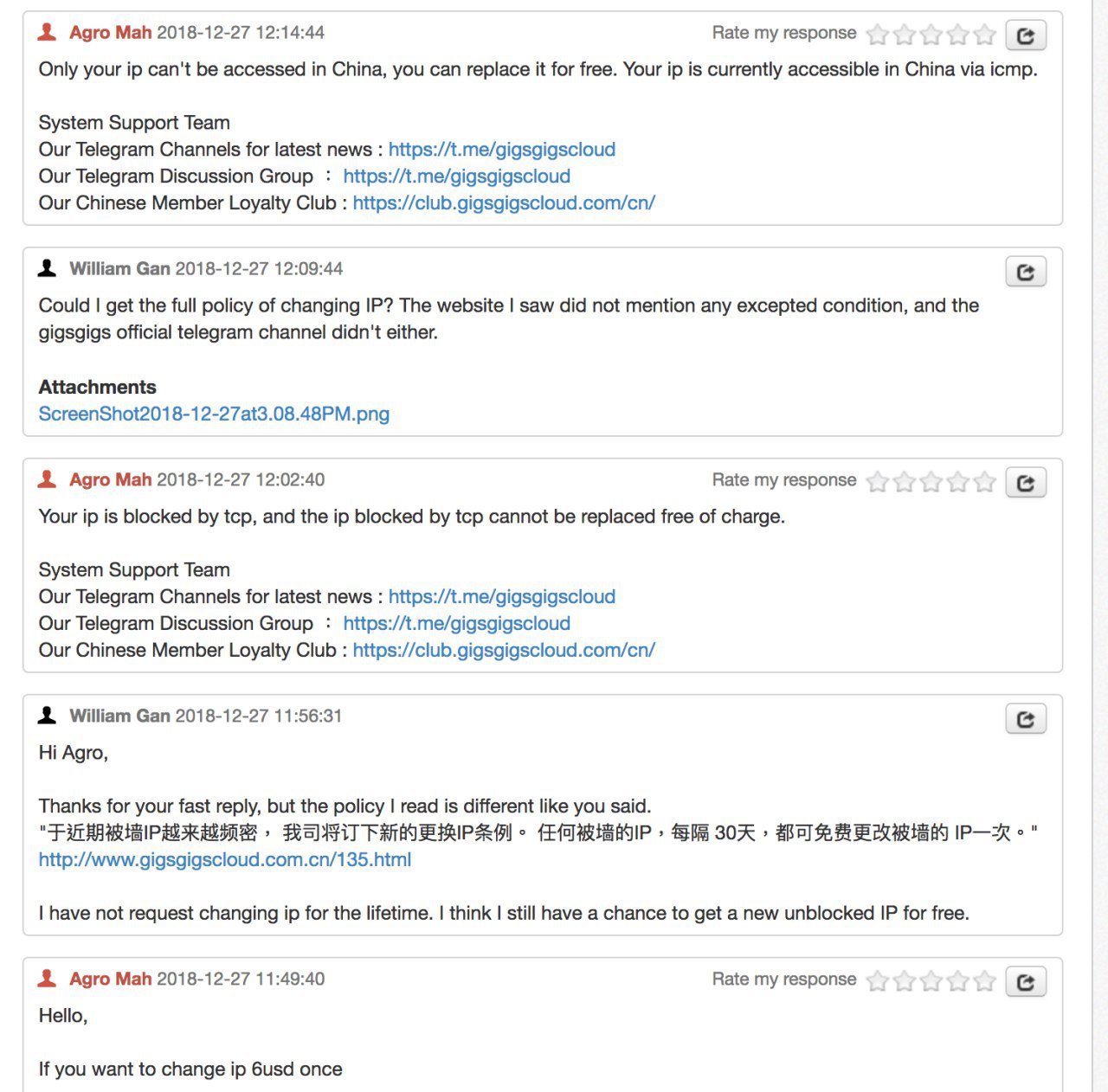Viewport: 1108px width, 1092px height.
Task: Click black user avatar beside William Gan 12:09:44
Action: (48, 269)
